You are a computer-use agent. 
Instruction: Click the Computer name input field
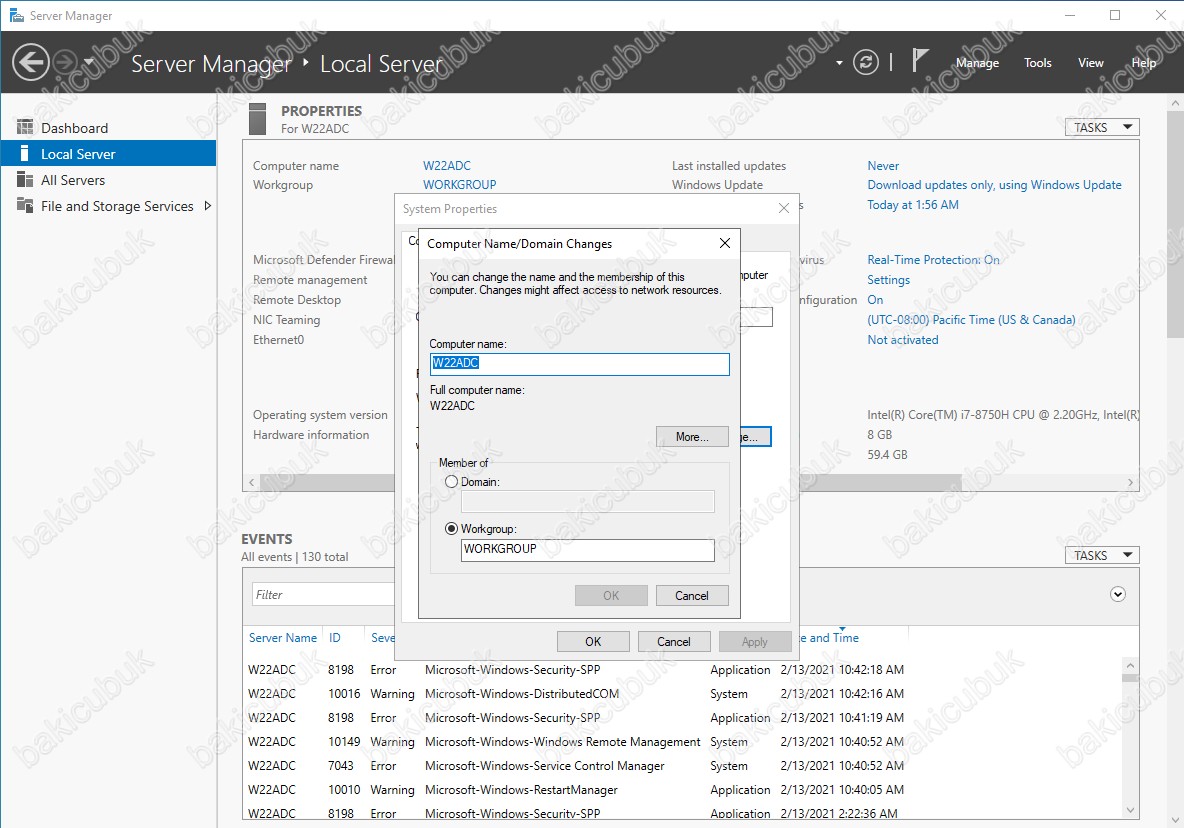[x=579, y=364]
